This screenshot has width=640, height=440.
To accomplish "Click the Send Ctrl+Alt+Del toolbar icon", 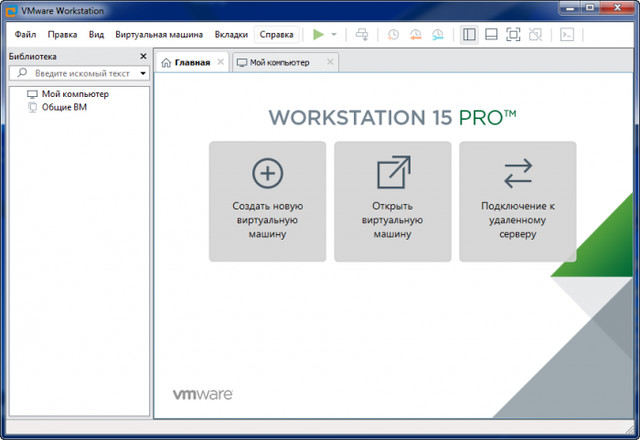I will (362, 34).
